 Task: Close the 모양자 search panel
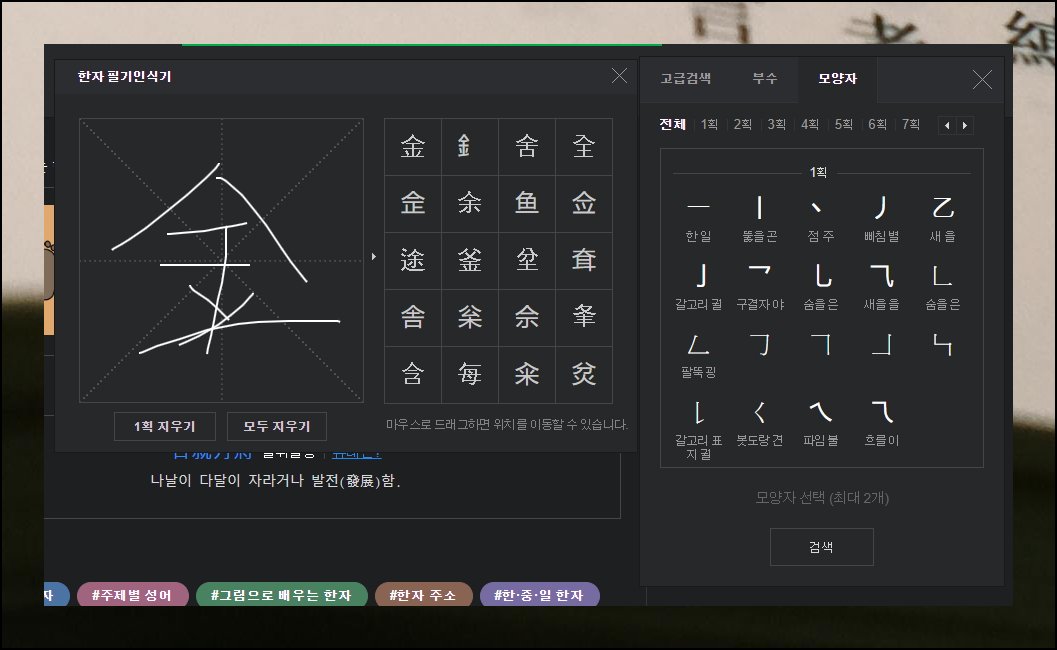pos(982,80)
